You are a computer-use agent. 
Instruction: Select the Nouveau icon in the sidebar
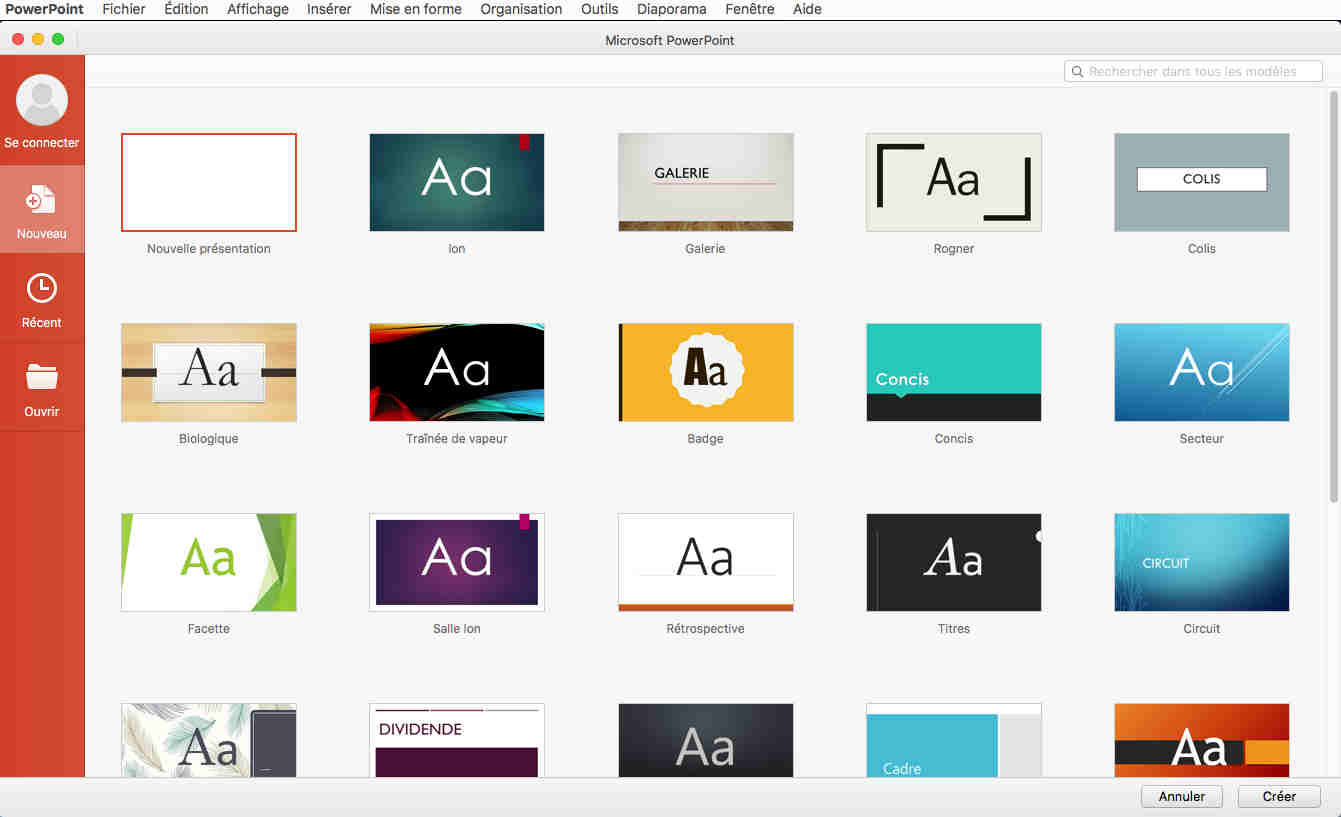click(x=42, y=200)
